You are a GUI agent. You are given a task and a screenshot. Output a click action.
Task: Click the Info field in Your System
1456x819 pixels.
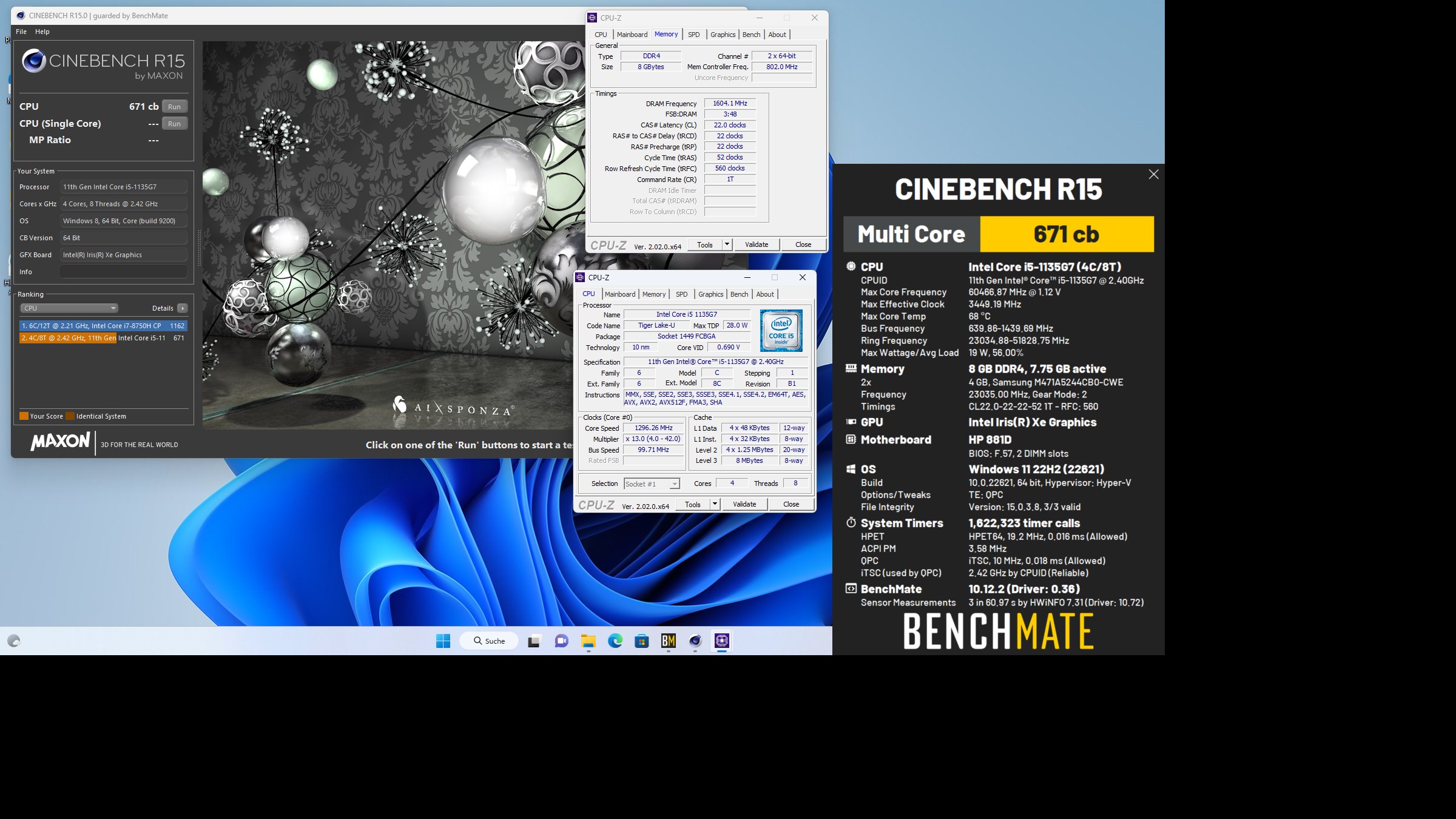pos(124,272)
